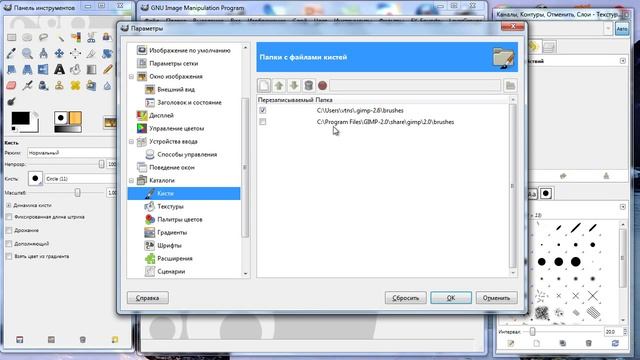The height and width of the screenshot is (360, 640).
Task: Select the pink Eraser tool
Action: (11, 85)
